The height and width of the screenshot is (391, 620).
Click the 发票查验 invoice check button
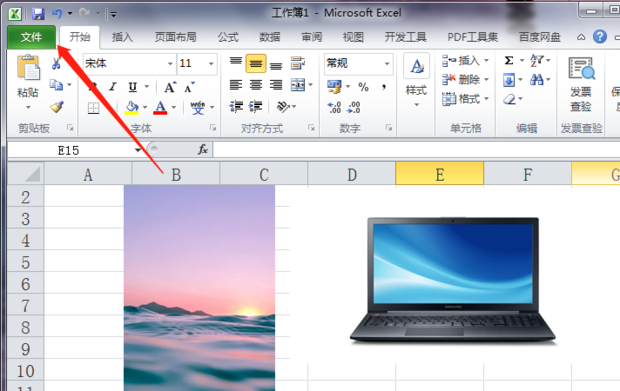[x=581, y=84]
